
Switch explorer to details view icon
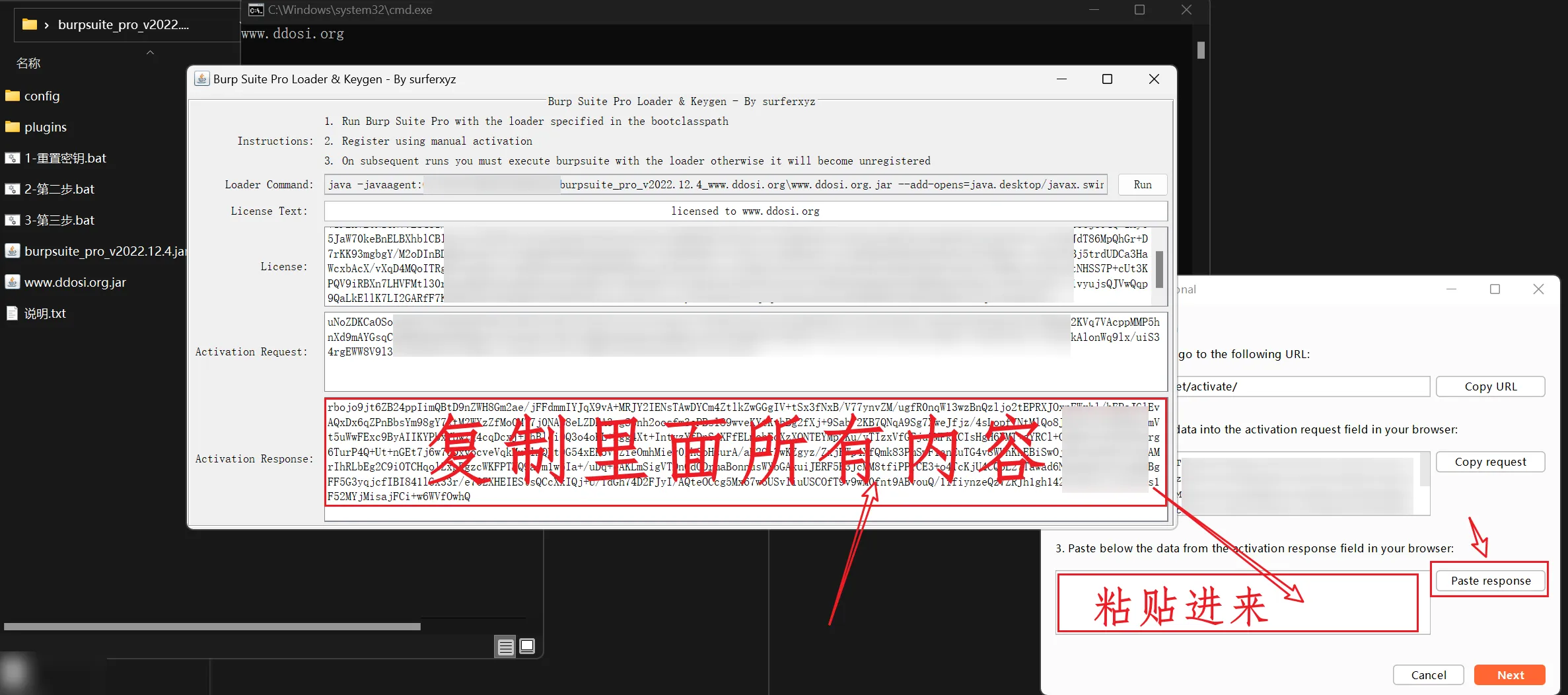[x=506, y=647]
